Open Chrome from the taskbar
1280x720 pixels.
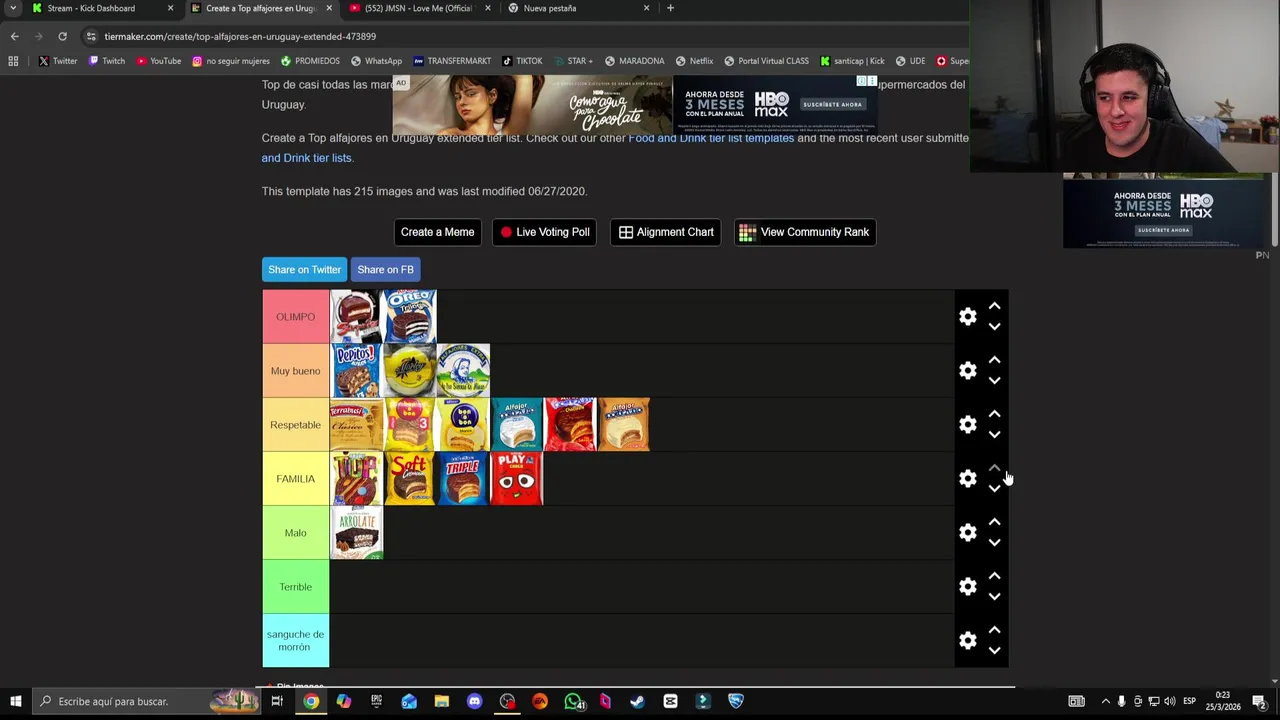pyautogui.click(x=311, y=701)
